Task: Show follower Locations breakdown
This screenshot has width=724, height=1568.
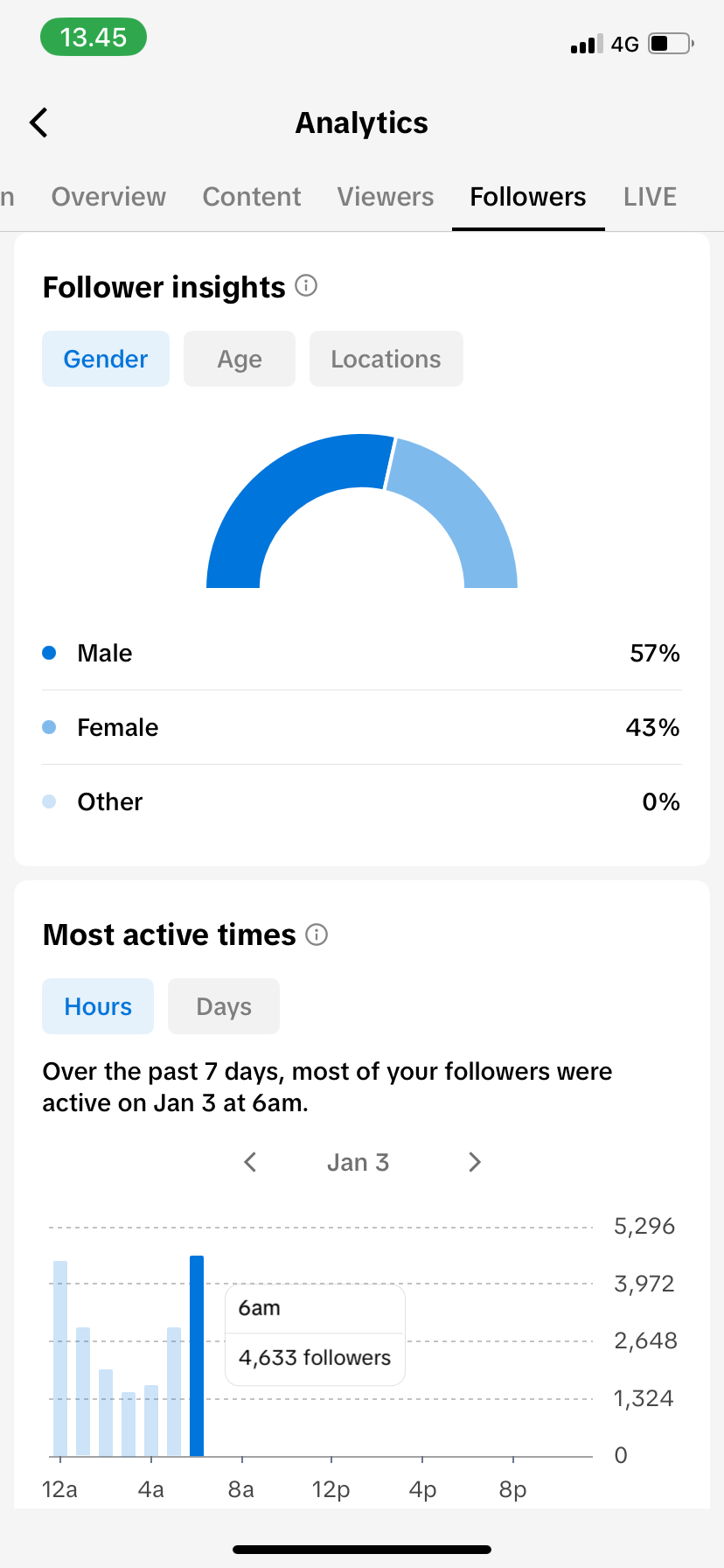Action: tap(386, 359)
